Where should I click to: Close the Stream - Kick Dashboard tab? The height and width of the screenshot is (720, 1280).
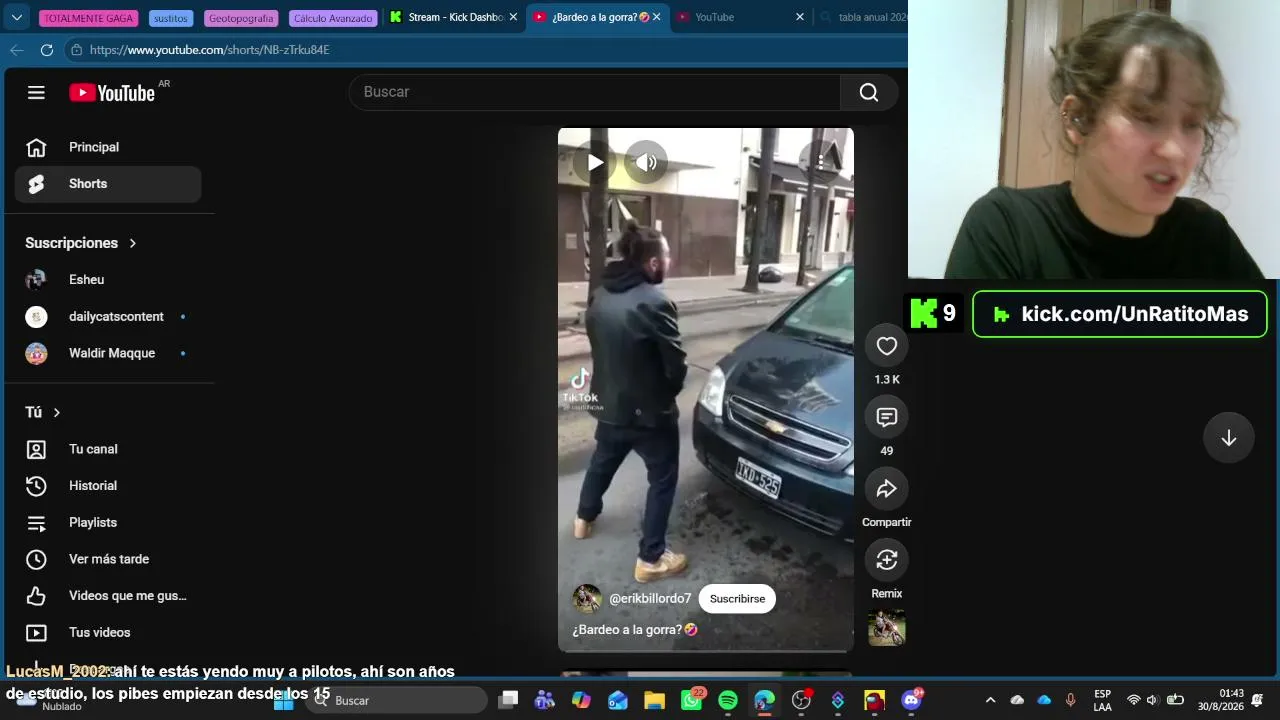[513, 17]
